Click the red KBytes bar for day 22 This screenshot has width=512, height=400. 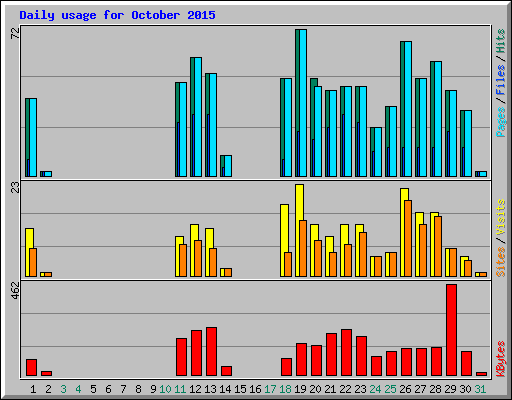(347, 353)
